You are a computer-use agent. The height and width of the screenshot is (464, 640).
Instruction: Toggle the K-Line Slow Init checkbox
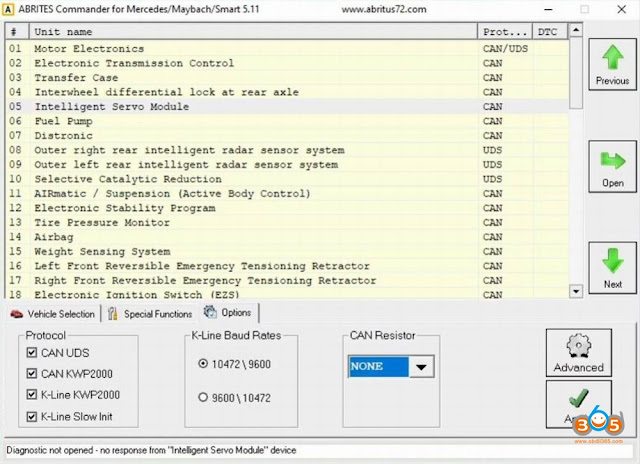31,417
